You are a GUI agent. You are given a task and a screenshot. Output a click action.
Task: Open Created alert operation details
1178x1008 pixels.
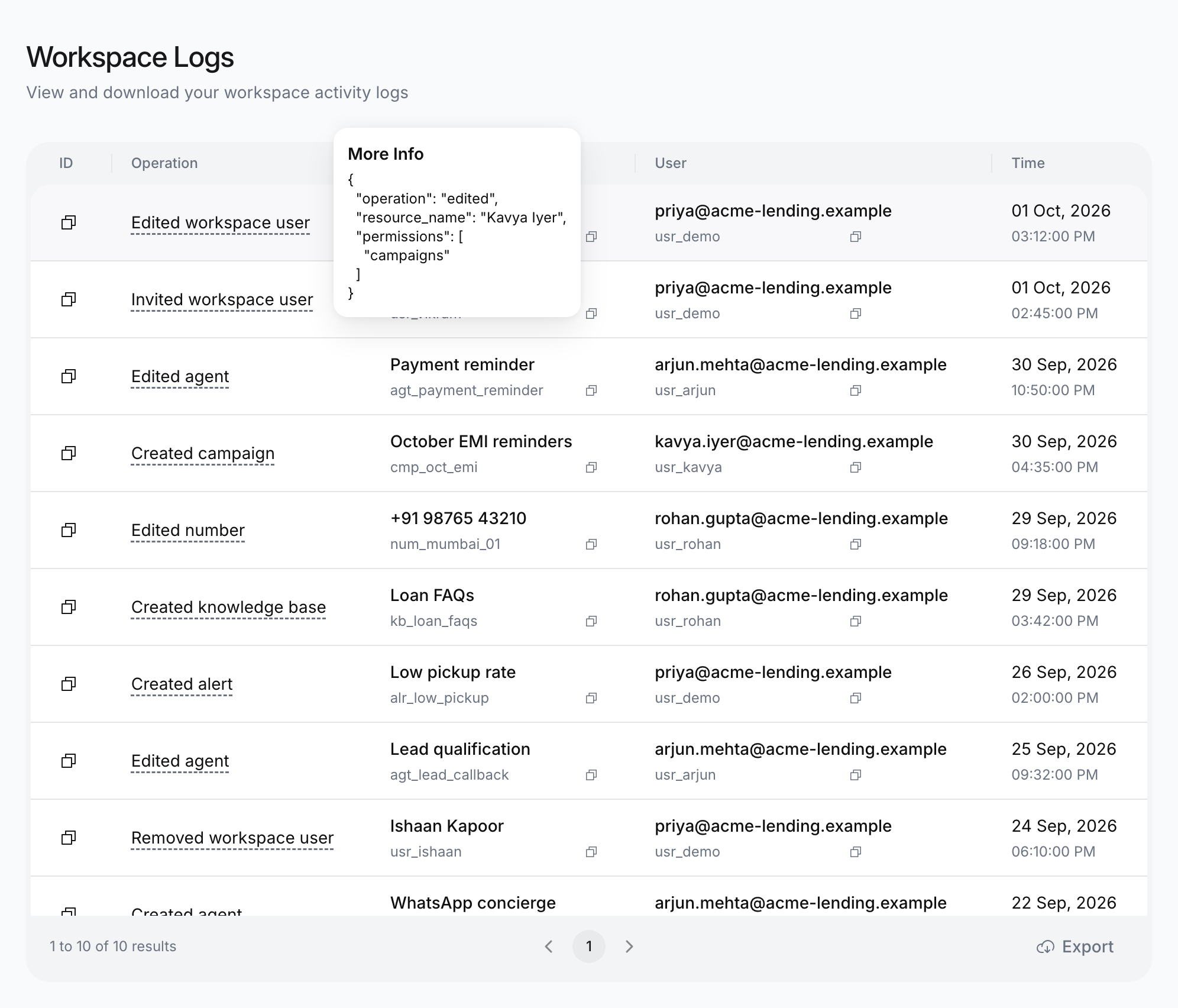(x=182, y=684)
